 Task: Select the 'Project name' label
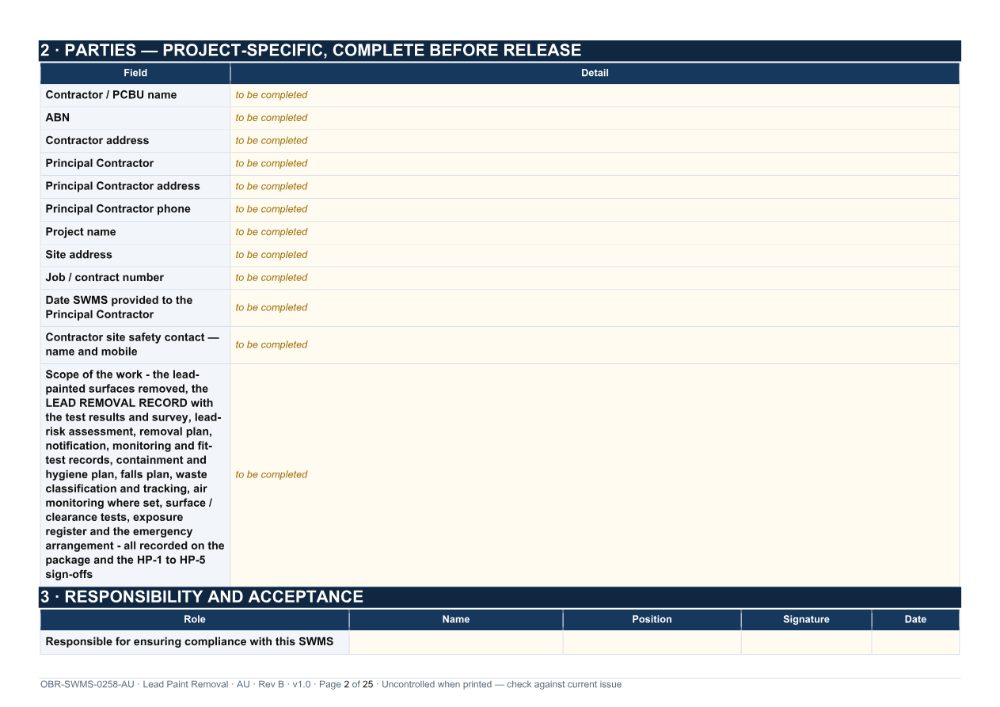pyautogui.click(x=80, y=232)
